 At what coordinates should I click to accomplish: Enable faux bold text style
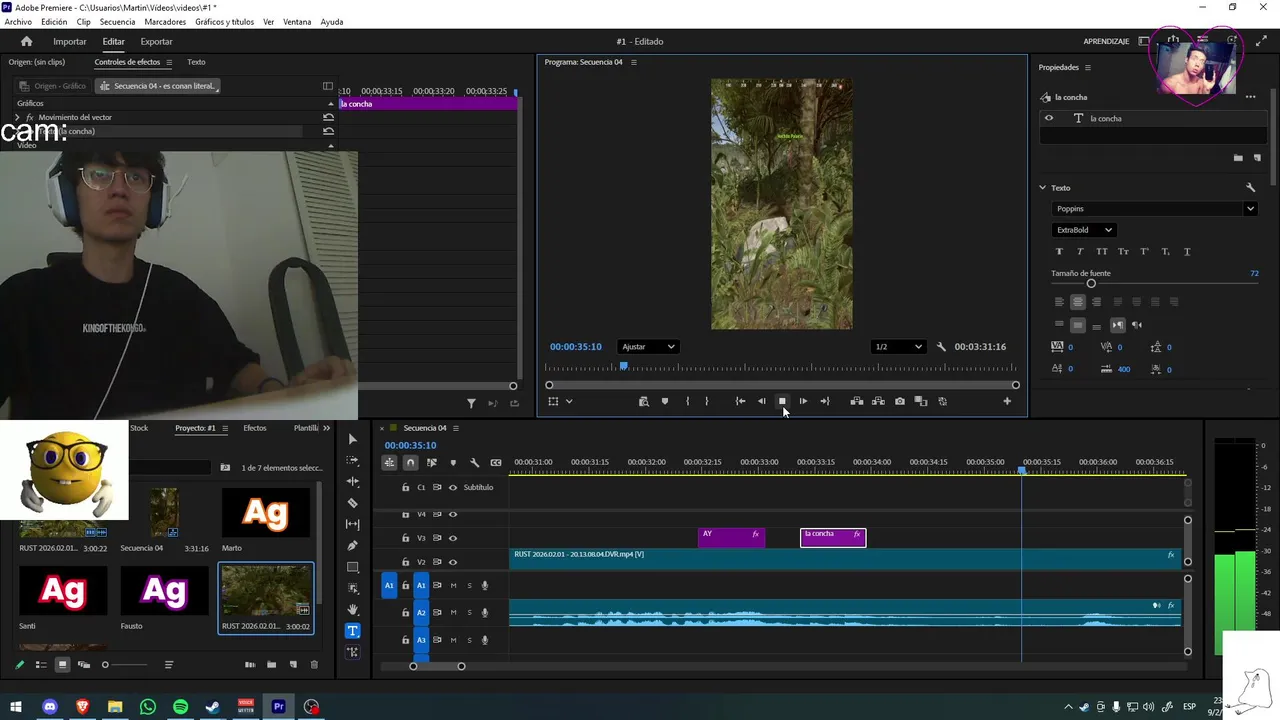(1059, 252)
